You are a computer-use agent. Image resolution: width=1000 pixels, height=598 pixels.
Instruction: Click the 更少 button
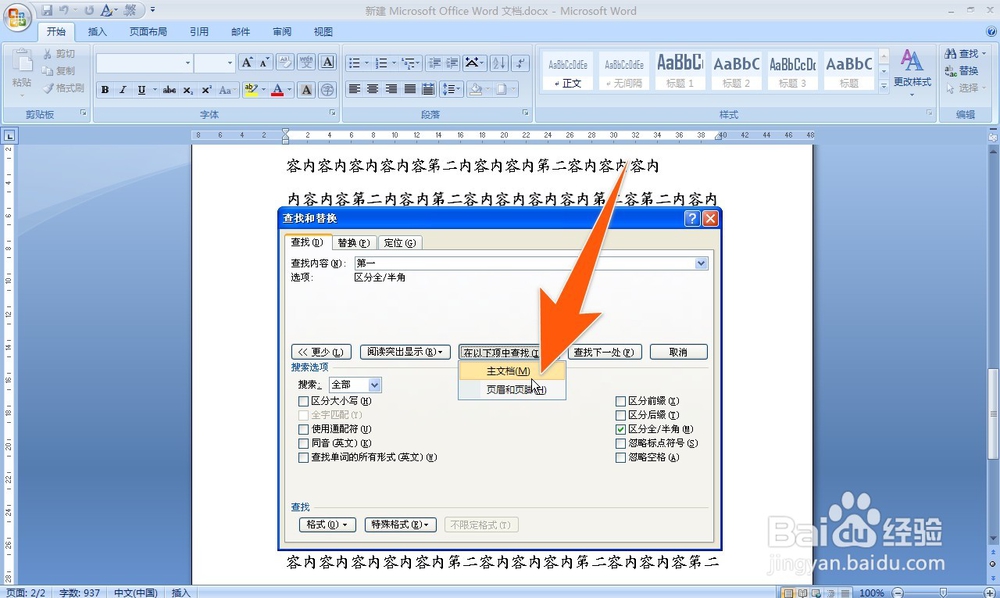click(321, 352)
